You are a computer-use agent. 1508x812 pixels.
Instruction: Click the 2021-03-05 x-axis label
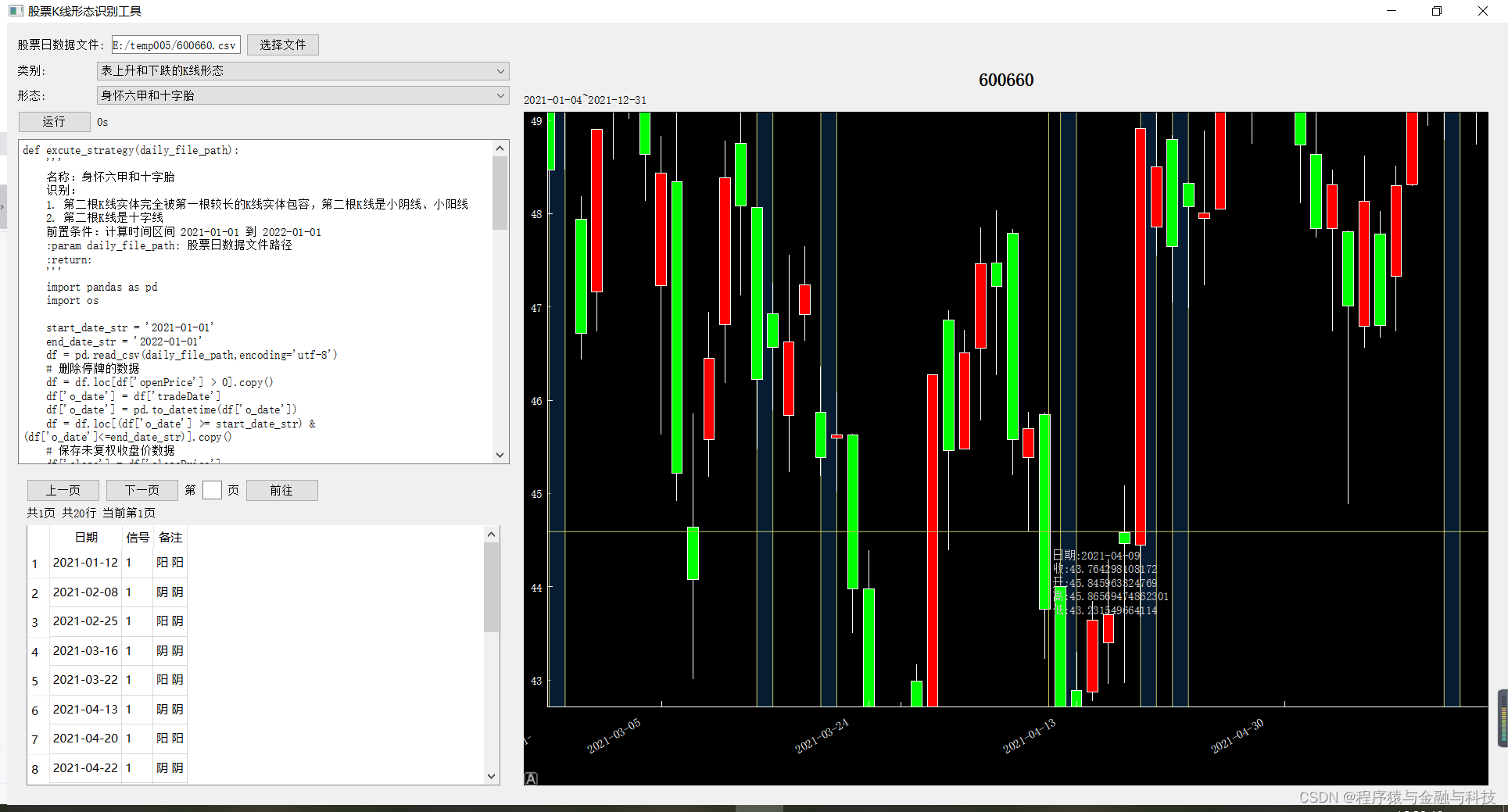tap(614, 736)
